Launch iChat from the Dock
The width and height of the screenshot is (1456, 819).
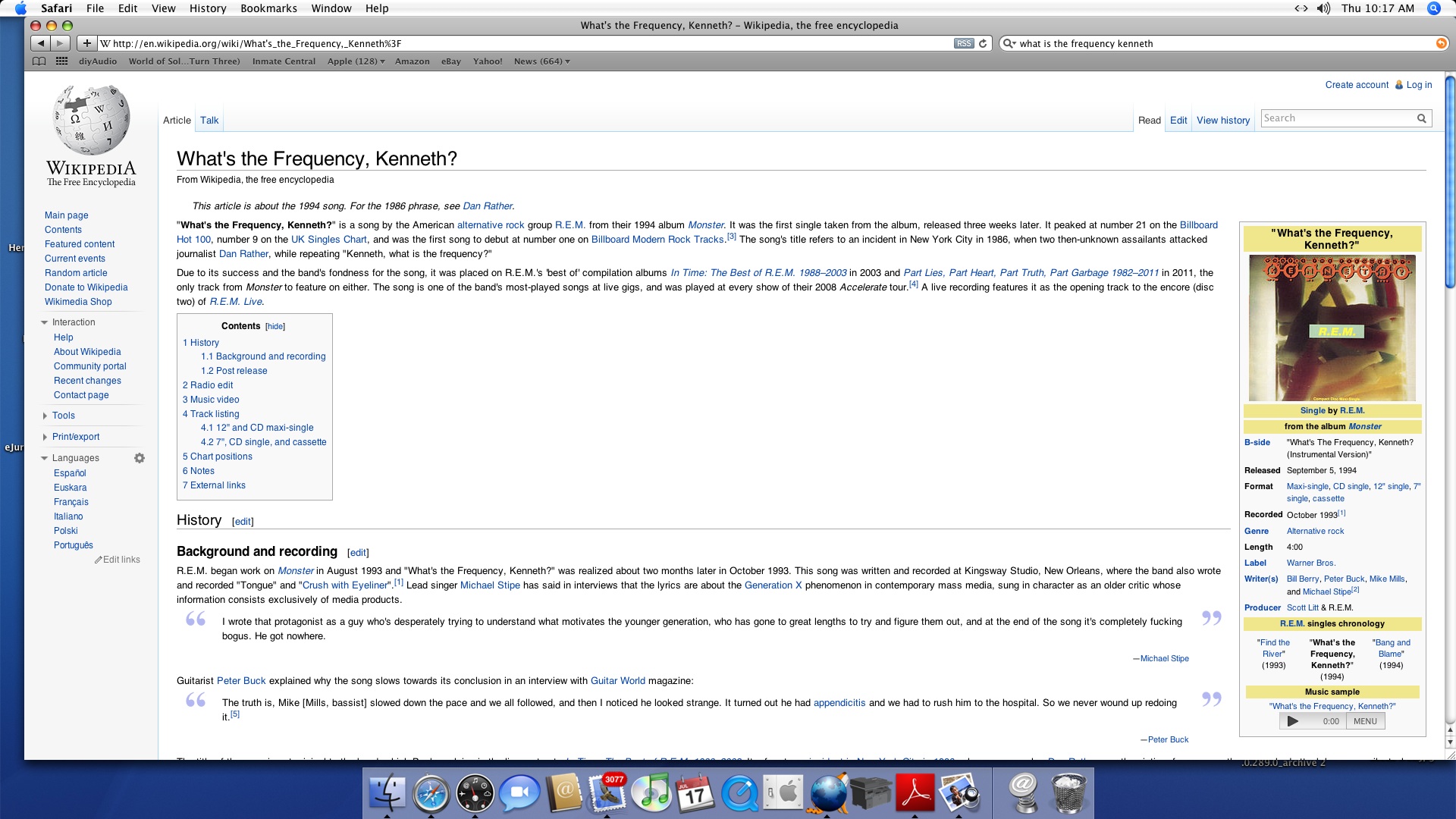[519, 792]
